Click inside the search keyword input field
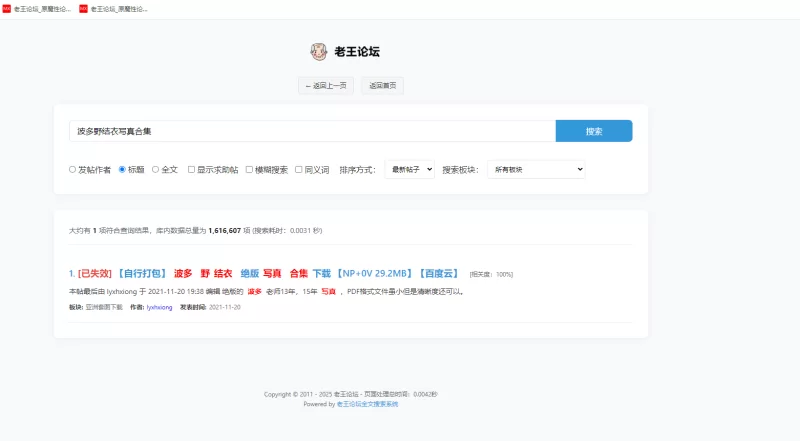Viewport: 800px width, 441px height. [x=312, y=131]
